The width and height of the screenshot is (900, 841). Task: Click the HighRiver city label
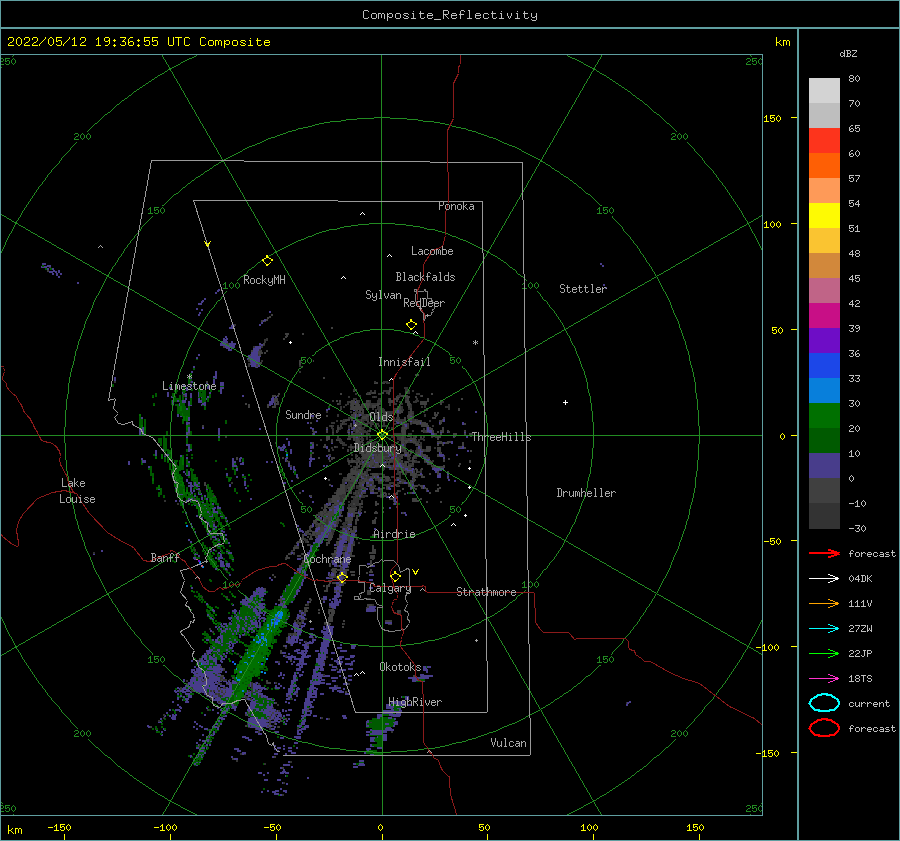415,702
